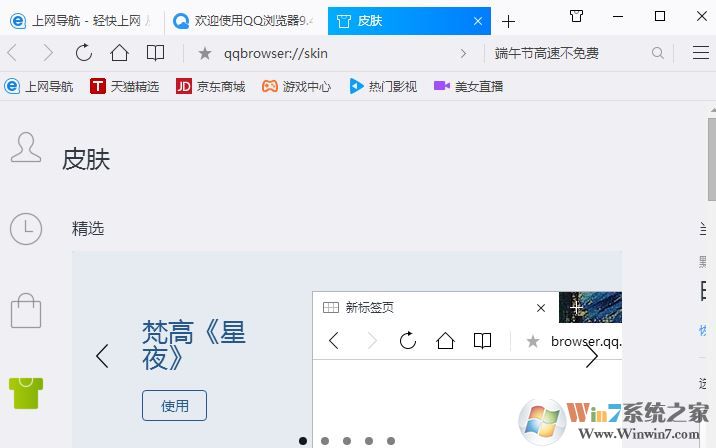Click the preview's home icon
The width and height of the screenshot is (716, 448).
(x=445, y=341)
